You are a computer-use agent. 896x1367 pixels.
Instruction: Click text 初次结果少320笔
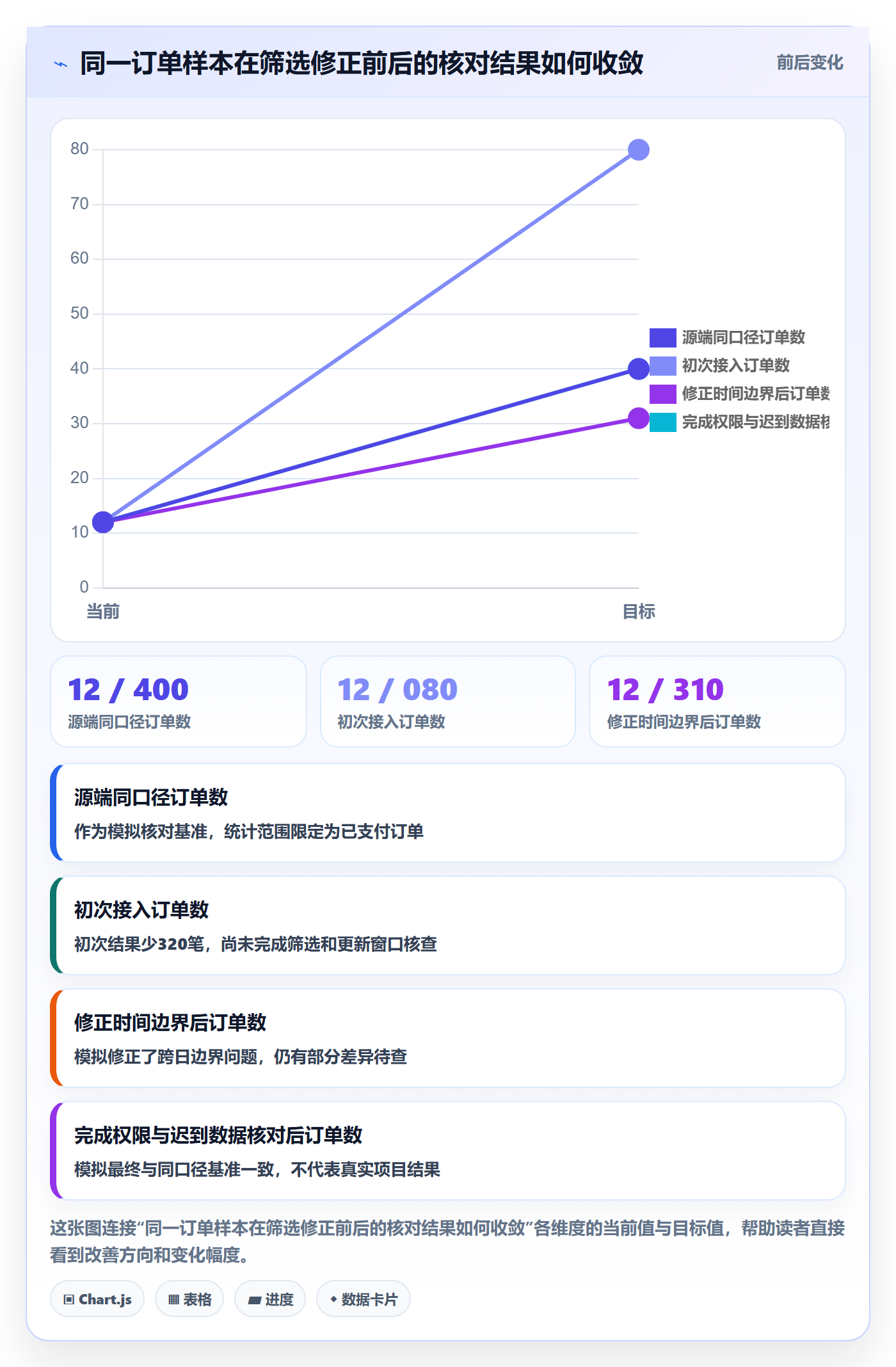coord(140,944)
